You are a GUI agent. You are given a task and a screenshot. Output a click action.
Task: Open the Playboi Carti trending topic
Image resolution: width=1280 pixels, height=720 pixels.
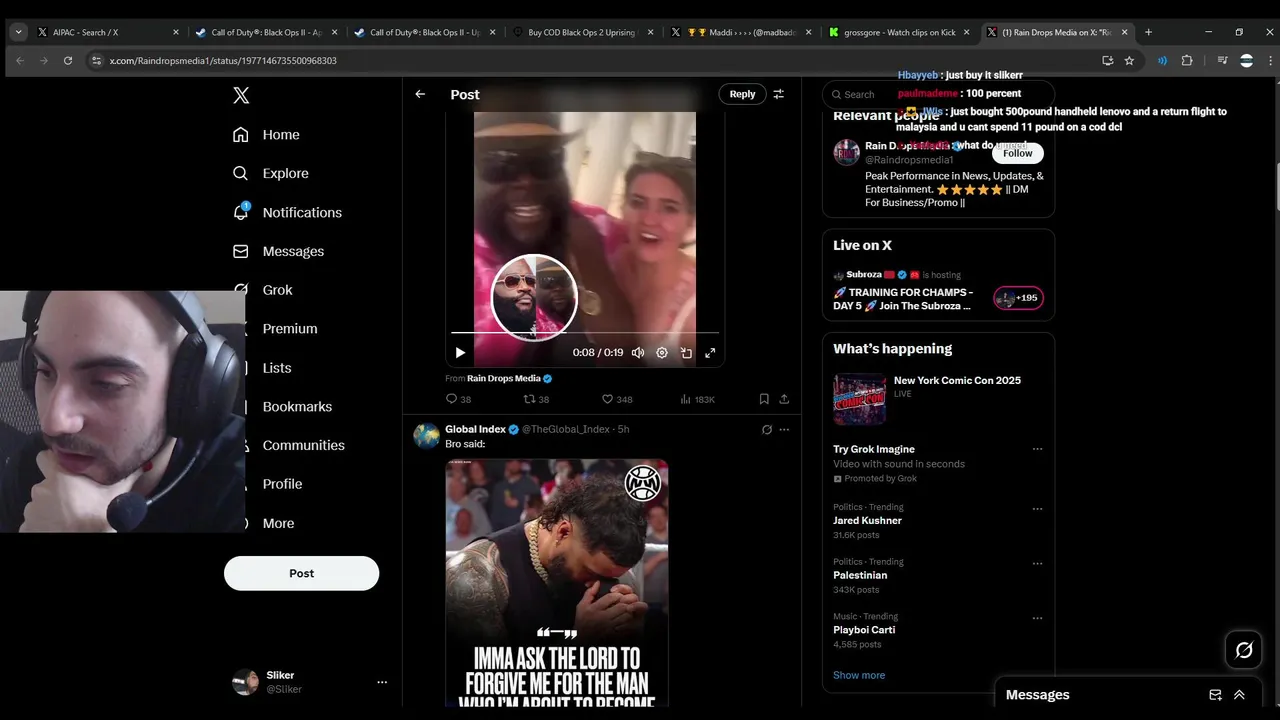click(865, 630)
